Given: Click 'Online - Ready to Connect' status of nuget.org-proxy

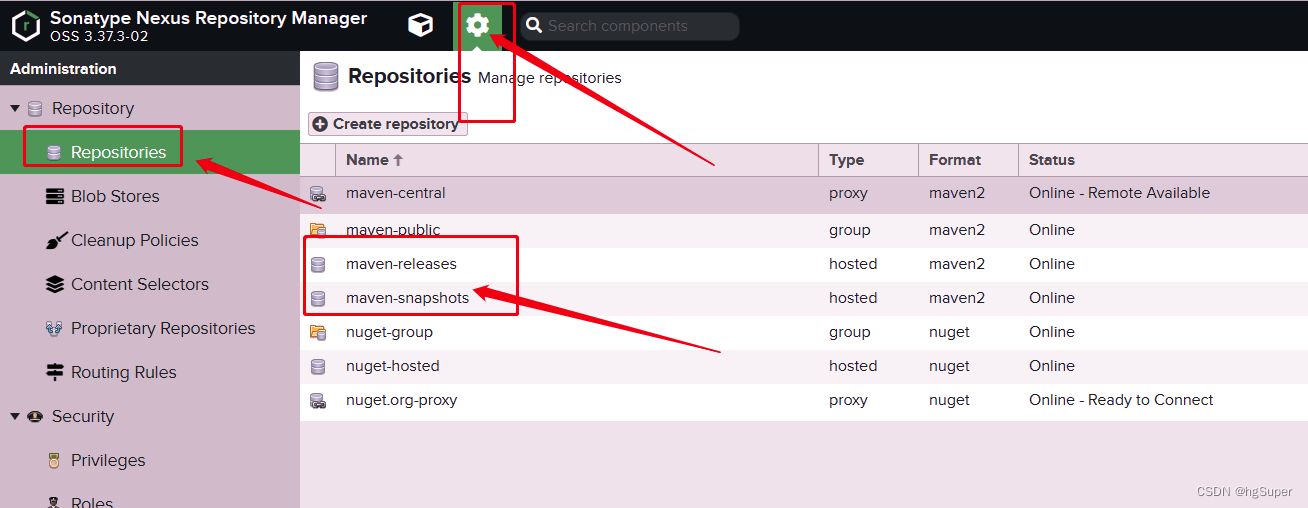Looking at the screenshot, I should 1121,400.
